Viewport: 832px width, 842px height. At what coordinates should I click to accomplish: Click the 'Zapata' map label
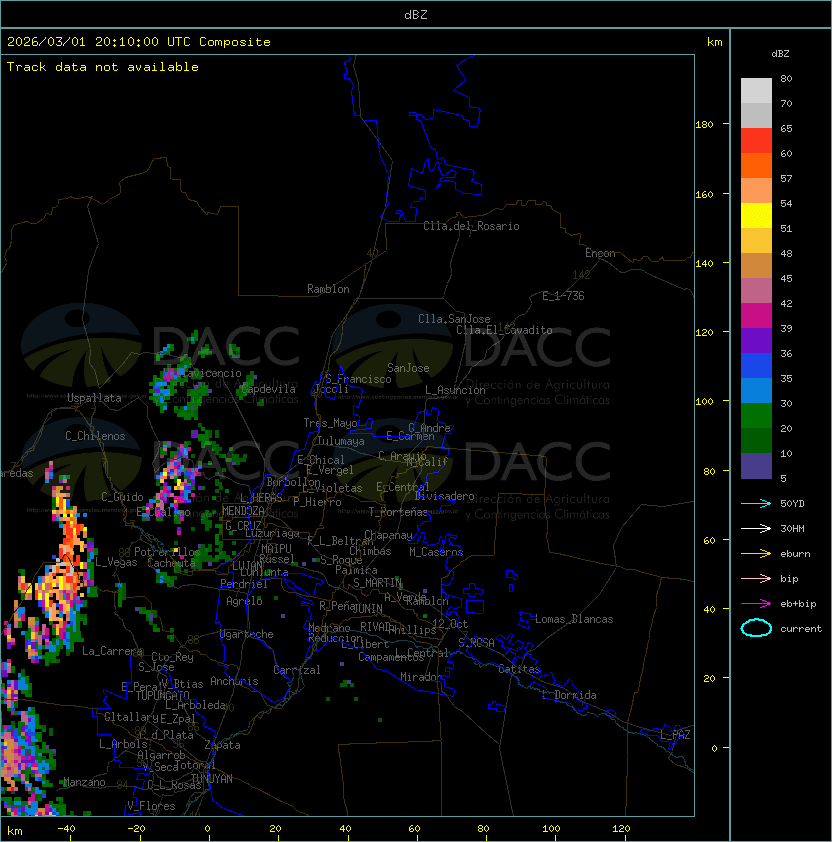pyautogui.click(x=222, y=745)
